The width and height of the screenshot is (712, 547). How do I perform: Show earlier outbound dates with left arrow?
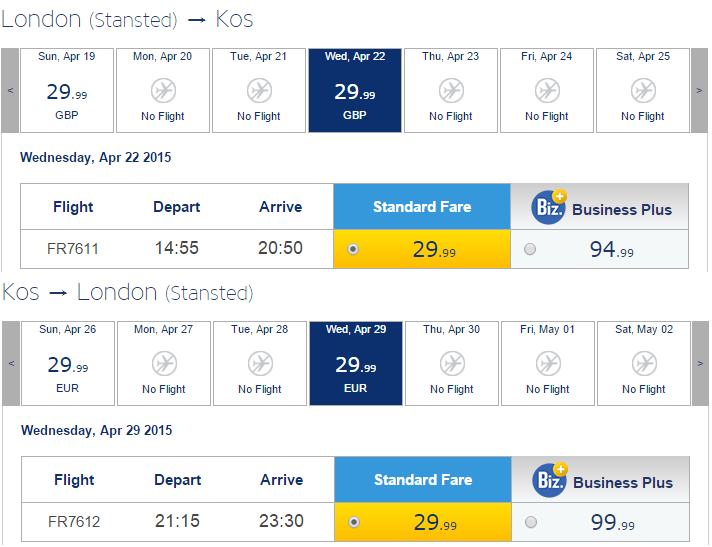pos(10,90)
